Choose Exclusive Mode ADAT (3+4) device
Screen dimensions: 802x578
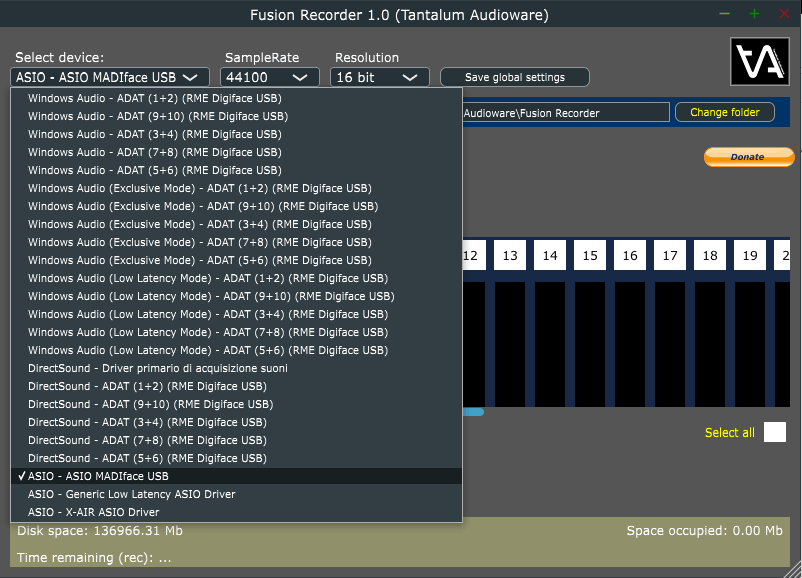coord(236,224)
